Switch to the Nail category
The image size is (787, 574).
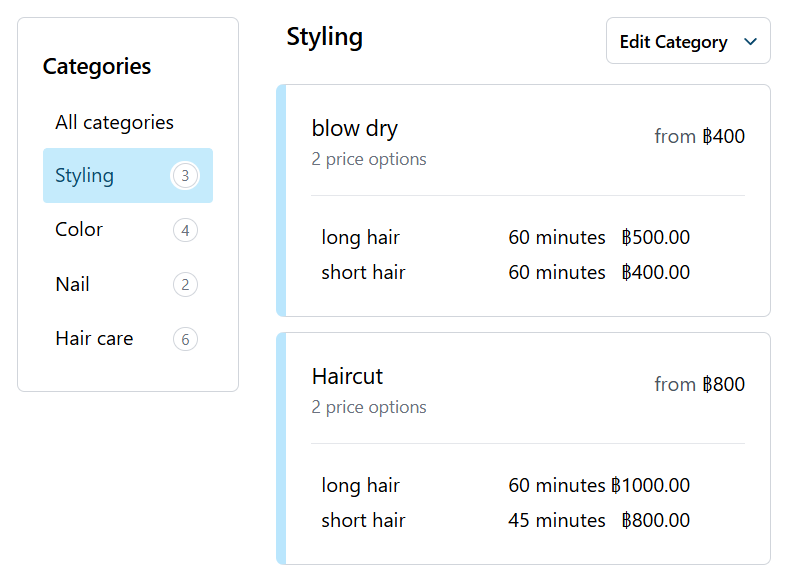click(x=72, y=284)
